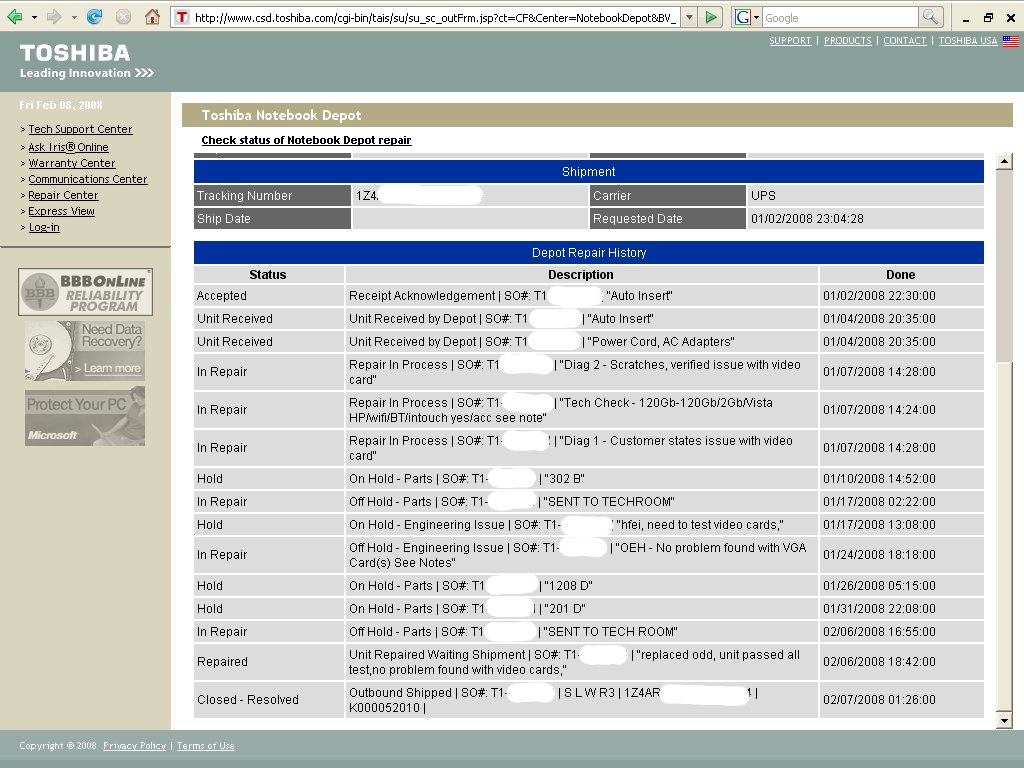Click the description mentioning "201 D"

click(581, 609)
